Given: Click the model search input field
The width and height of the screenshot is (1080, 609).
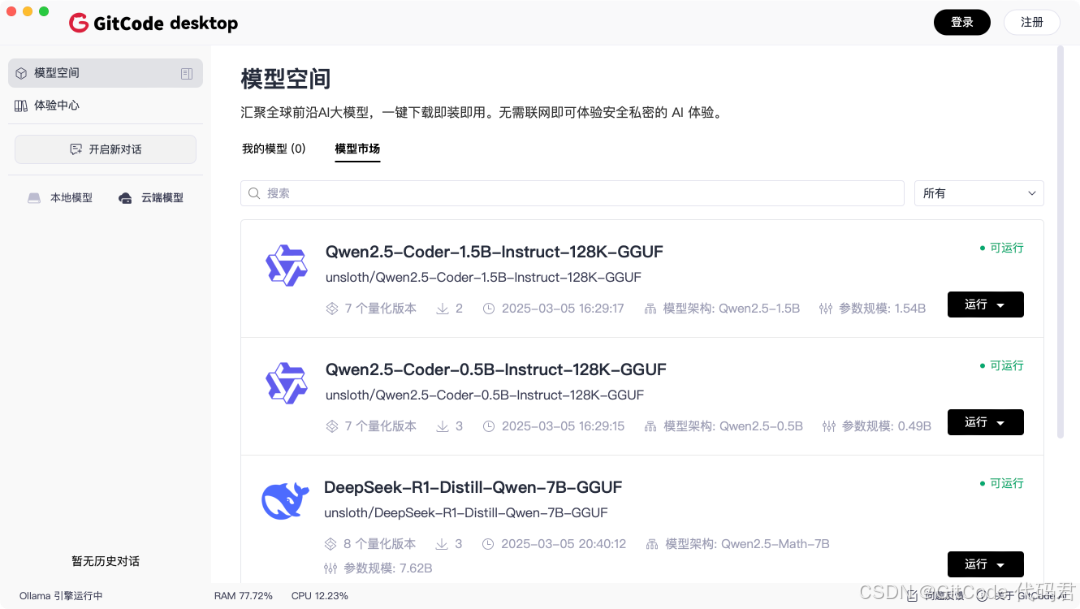Looking at the screenshot, I should click(x=572, y=194).
